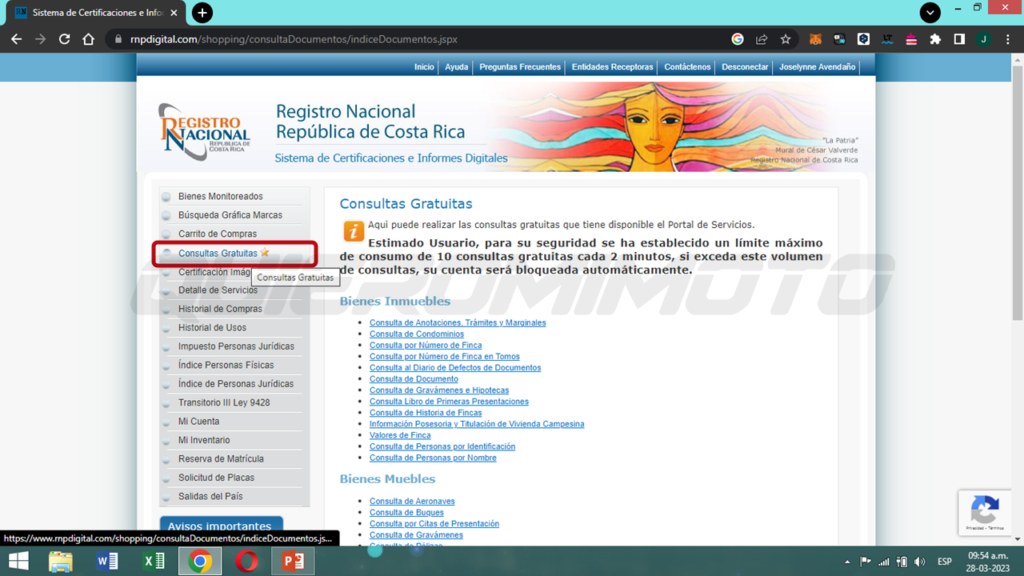Open the profile J avatar
Screen dimensions: 1024x576
coord(984,39)
